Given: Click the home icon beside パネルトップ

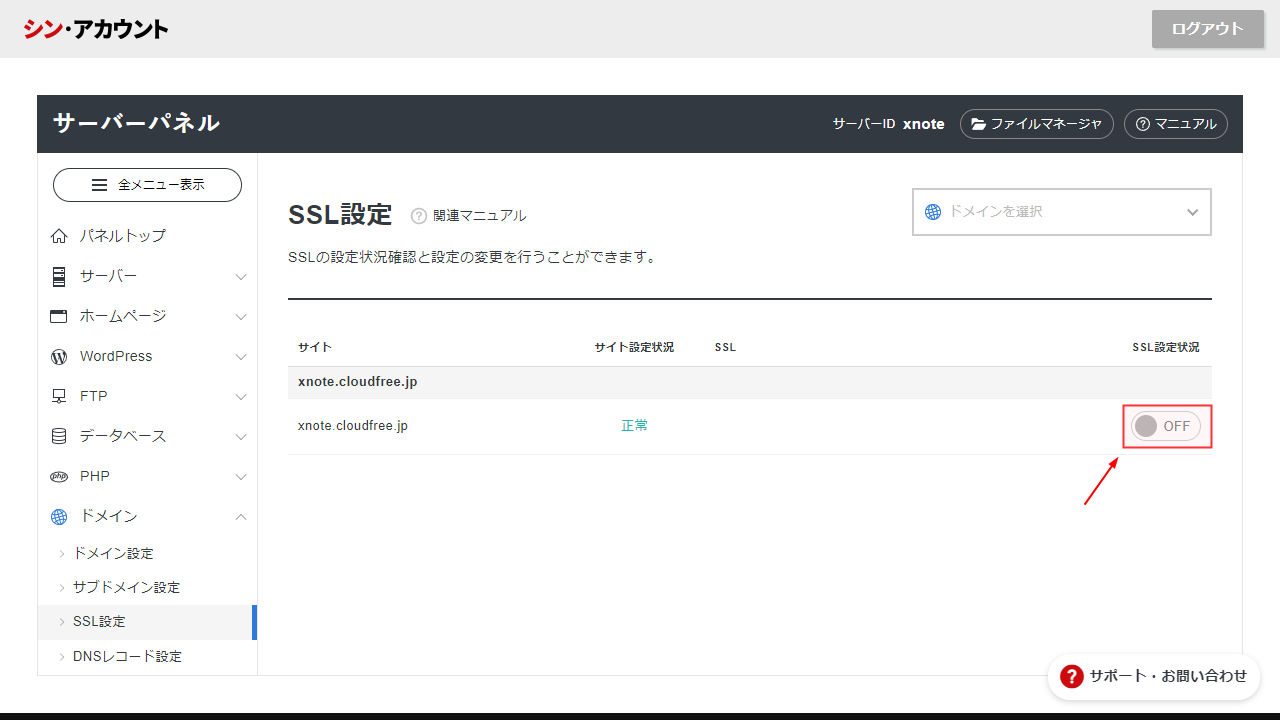Looking at the screenshot, I should click(x=59, y=236).
